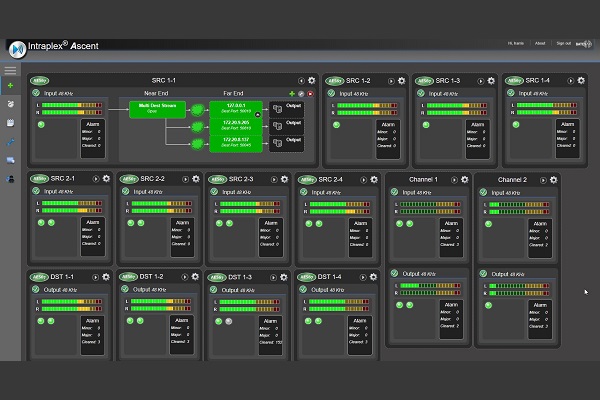Expand the SRC 1-2 card arrow
Viewport: 600px width, 400px height.
coord(391,81)
